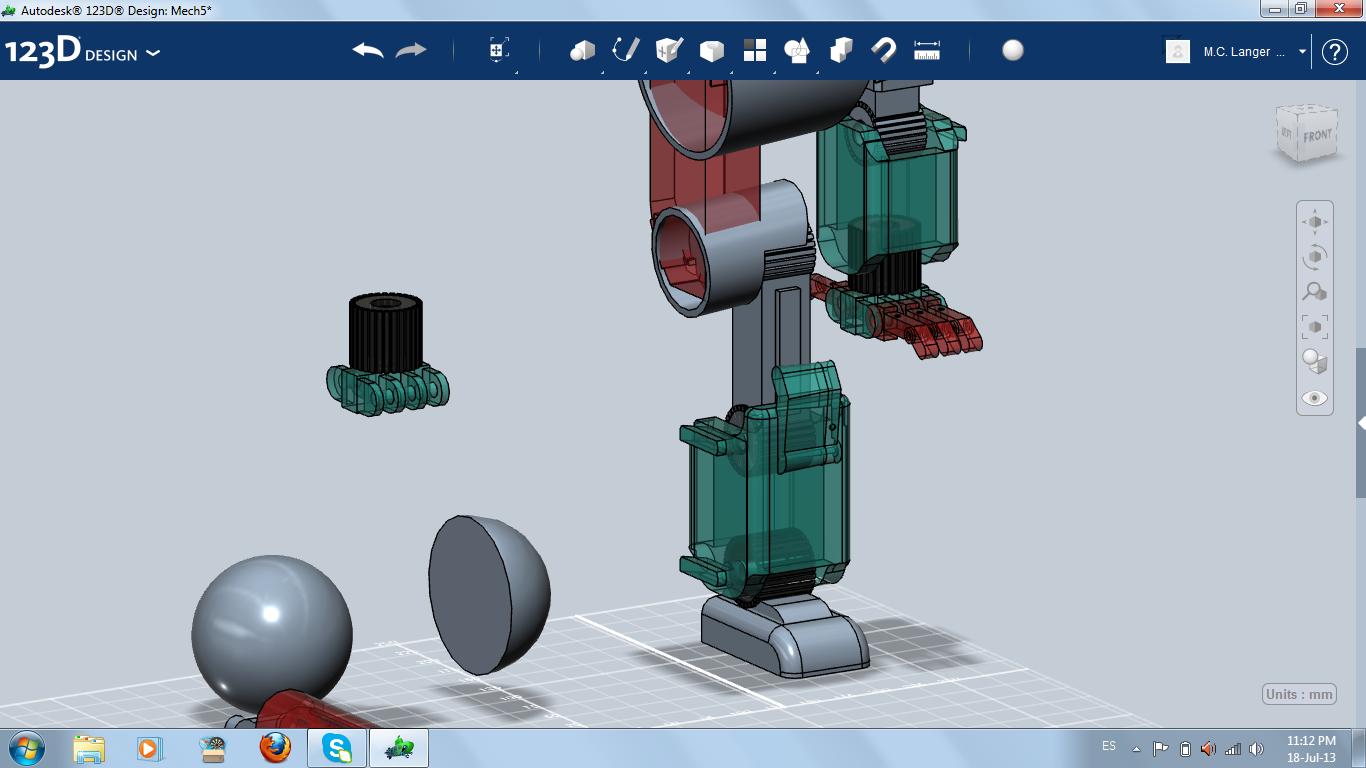Image resolution: width=1366 pixels, height=768 pixels.
Task: Select the black gear part on the left
Action: click(x=386, y=332)
